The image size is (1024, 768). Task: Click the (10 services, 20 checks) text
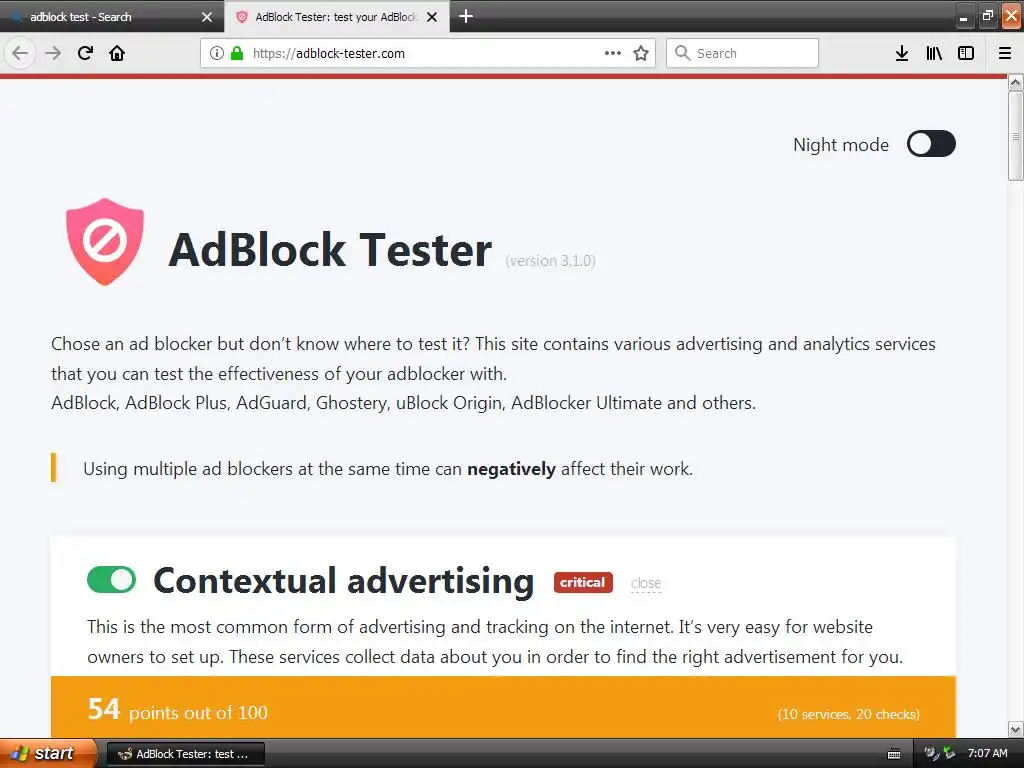tap(848, 714)
